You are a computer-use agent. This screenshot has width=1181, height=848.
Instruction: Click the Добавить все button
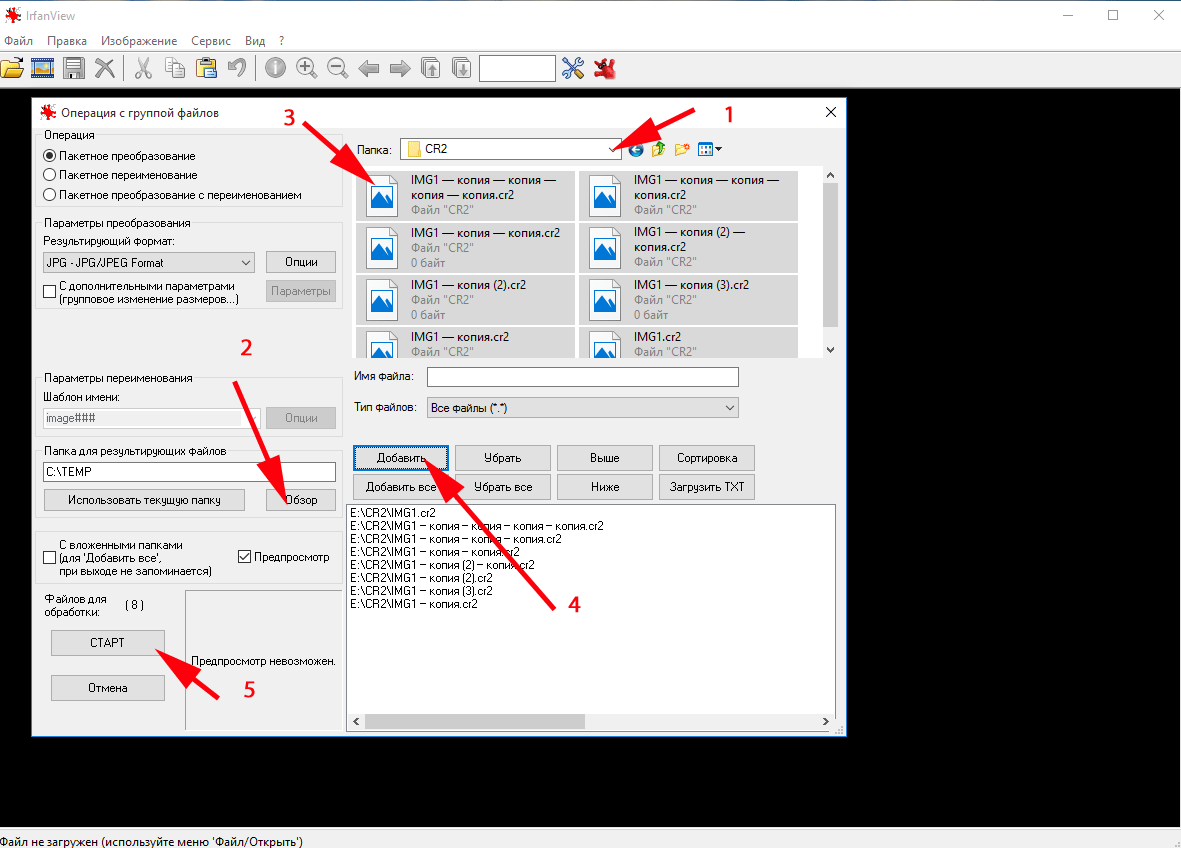point(400,486)
